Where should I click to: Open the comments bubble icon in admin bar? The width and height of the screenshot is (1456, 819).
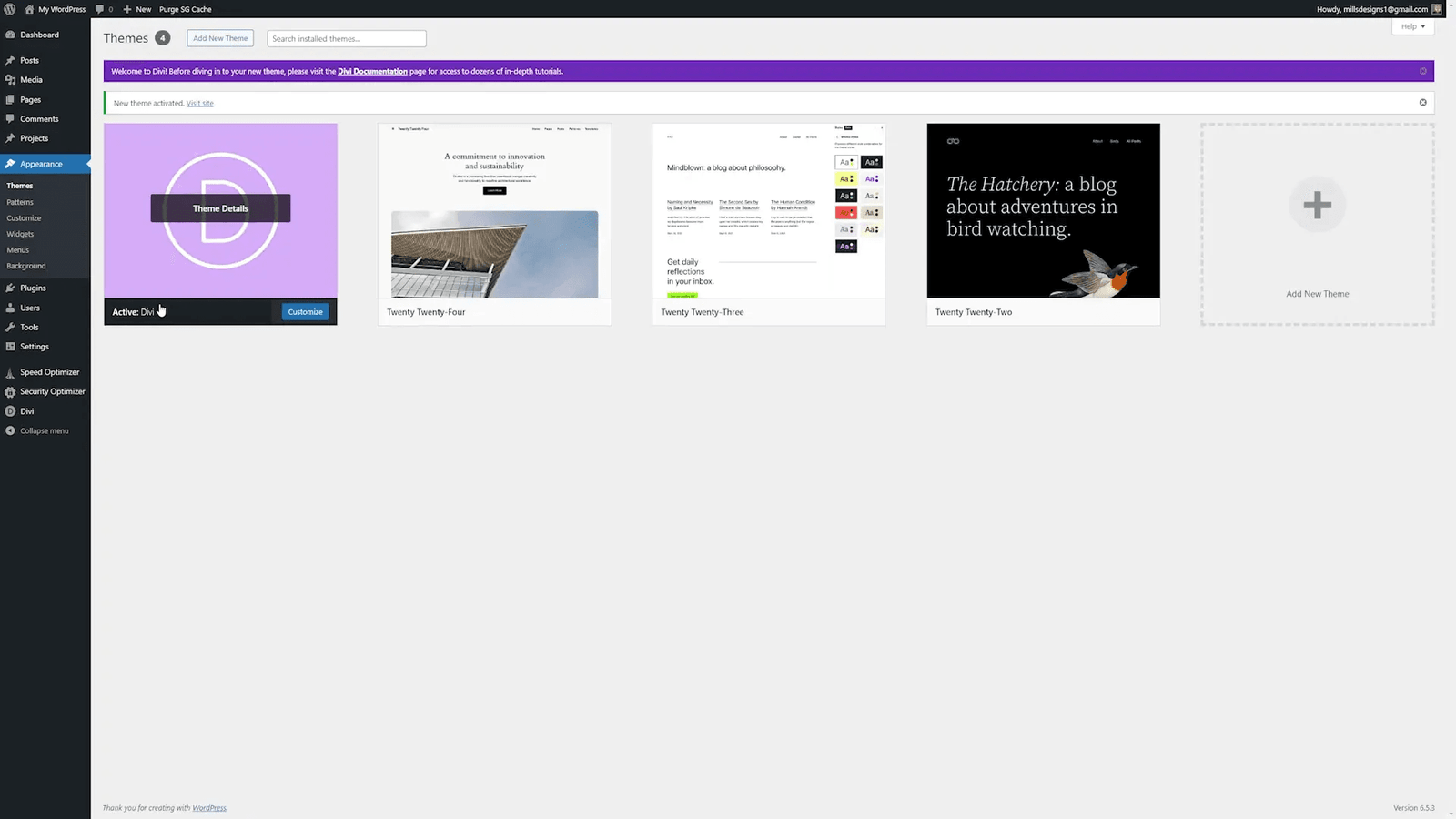(100, 9)
